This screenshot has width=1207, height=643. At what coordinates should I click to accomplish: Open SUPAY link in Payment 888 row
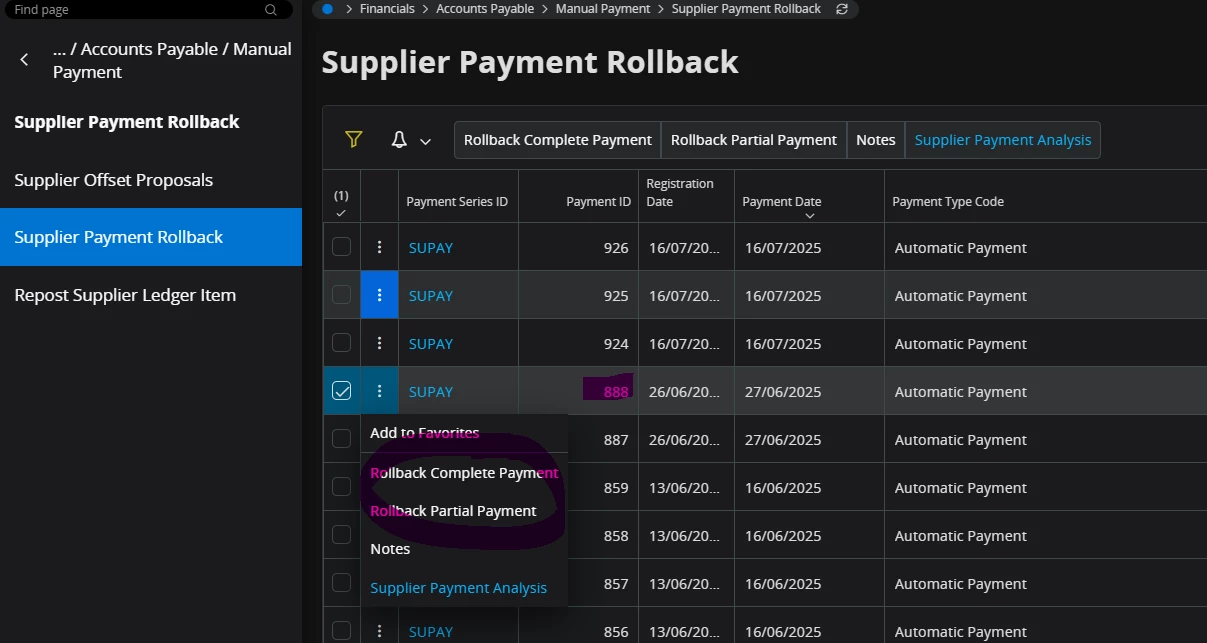(431, 392)
